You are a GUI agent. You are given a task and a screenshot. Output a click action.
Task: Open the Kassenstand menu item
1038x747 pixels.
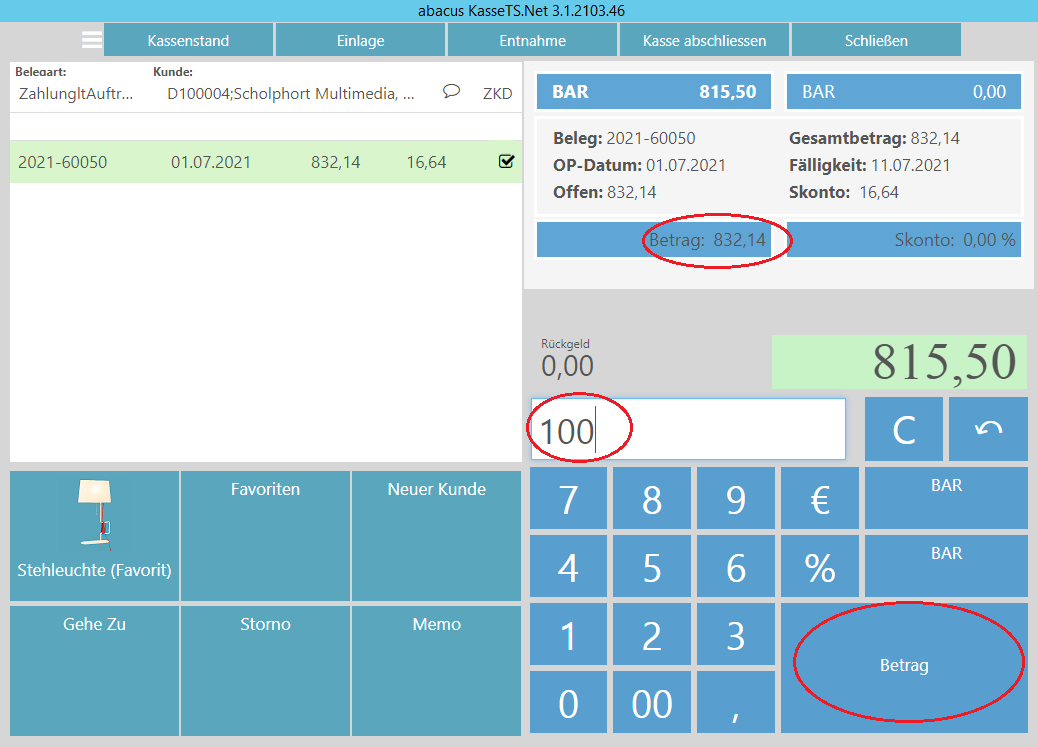tap(188, 41)
